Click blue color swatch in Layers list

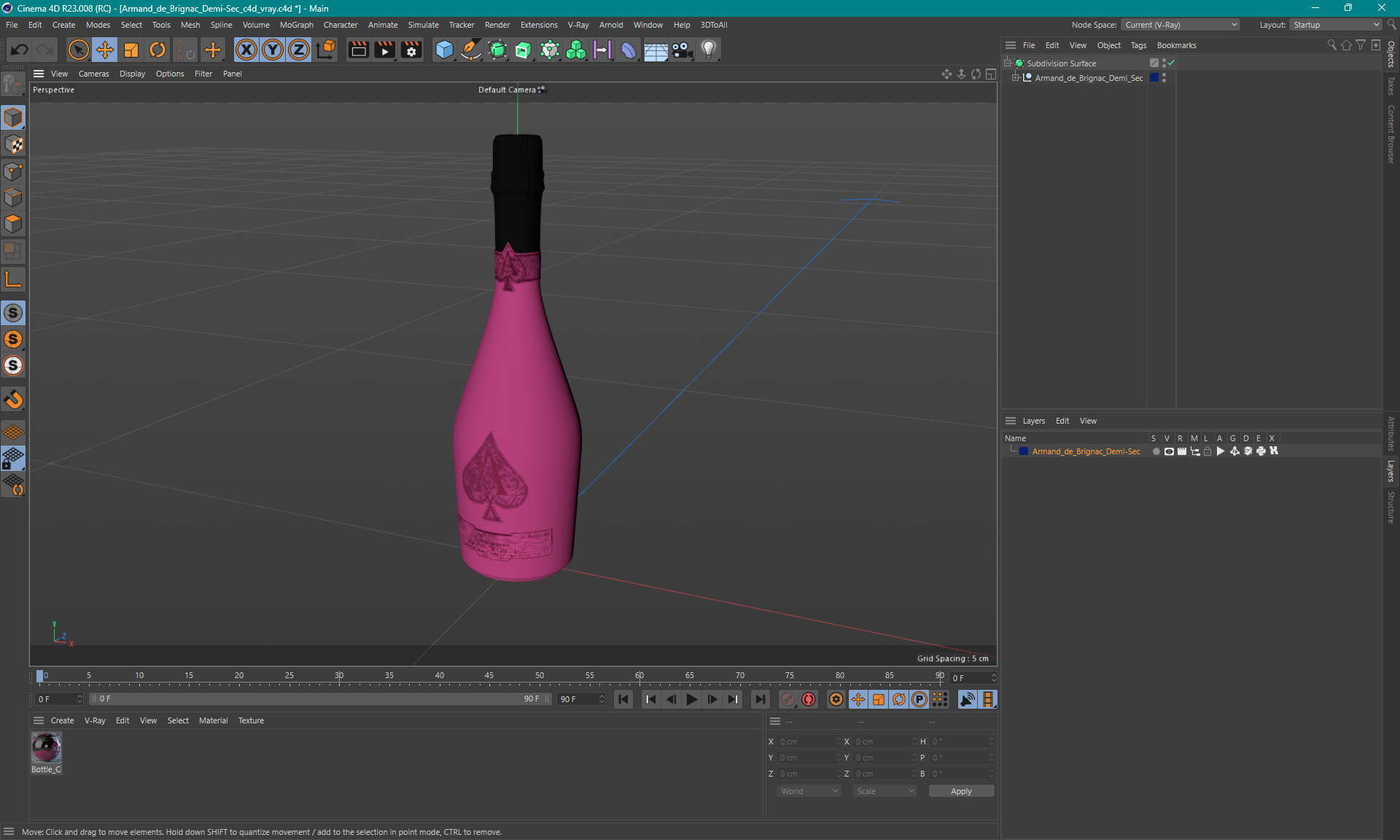click(x=1024, y=451)
